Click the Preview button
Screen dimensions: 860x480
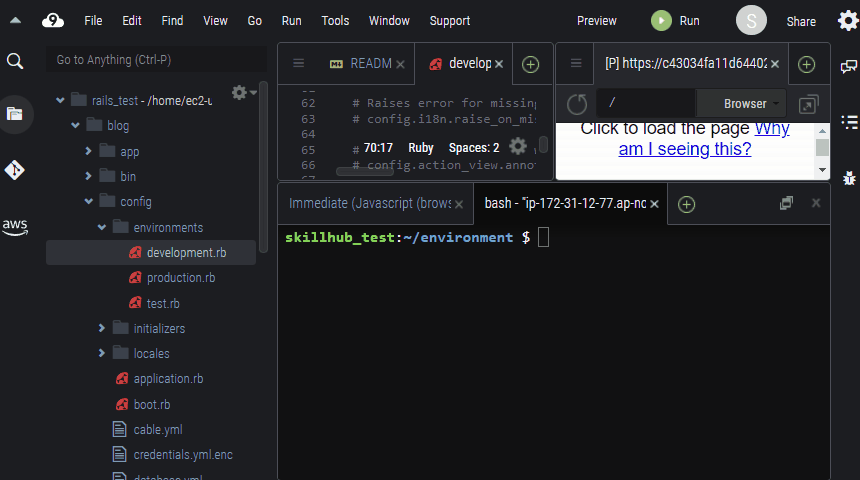coord(597,21)
